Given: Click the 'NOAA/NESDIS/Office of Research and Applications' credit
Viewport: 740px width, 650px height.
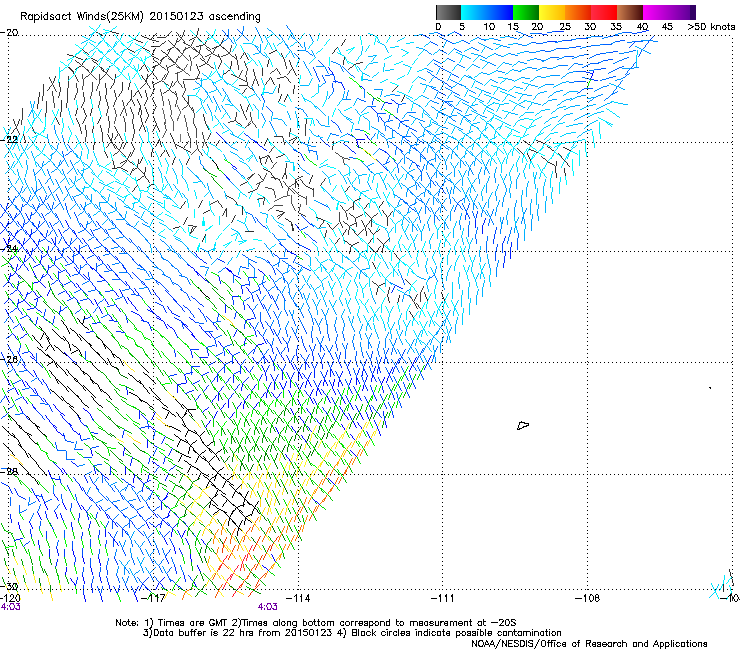Looking at the screenshot, I should tap(589, 643).
